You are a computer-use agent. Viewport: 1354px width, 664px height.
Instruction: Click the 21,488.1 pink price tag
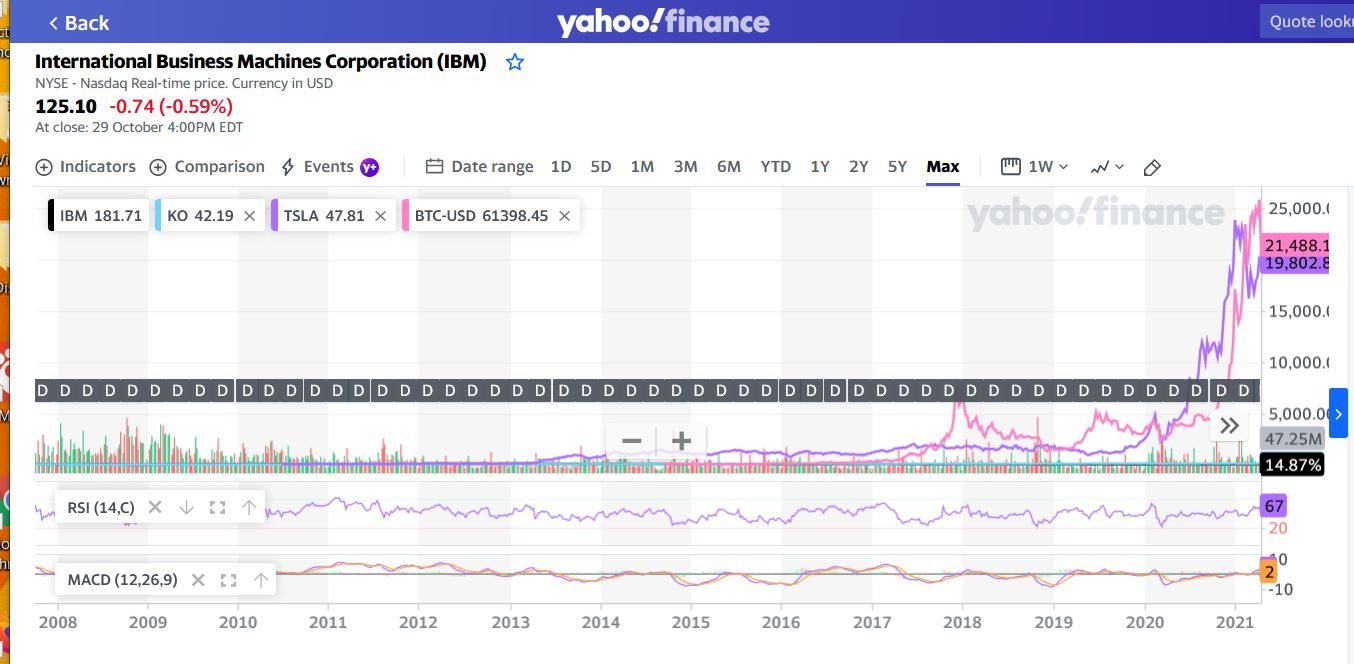coord(1296,245)
